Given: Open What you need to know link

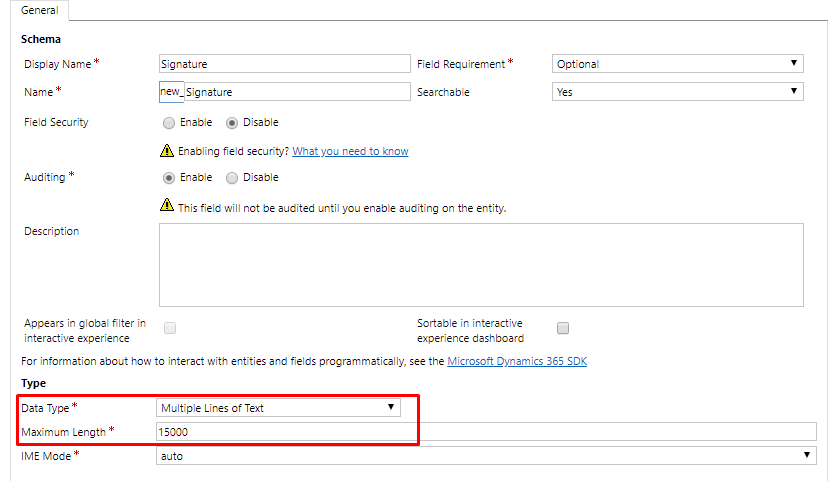Looking at the screenshot, I should coord(350,151).
